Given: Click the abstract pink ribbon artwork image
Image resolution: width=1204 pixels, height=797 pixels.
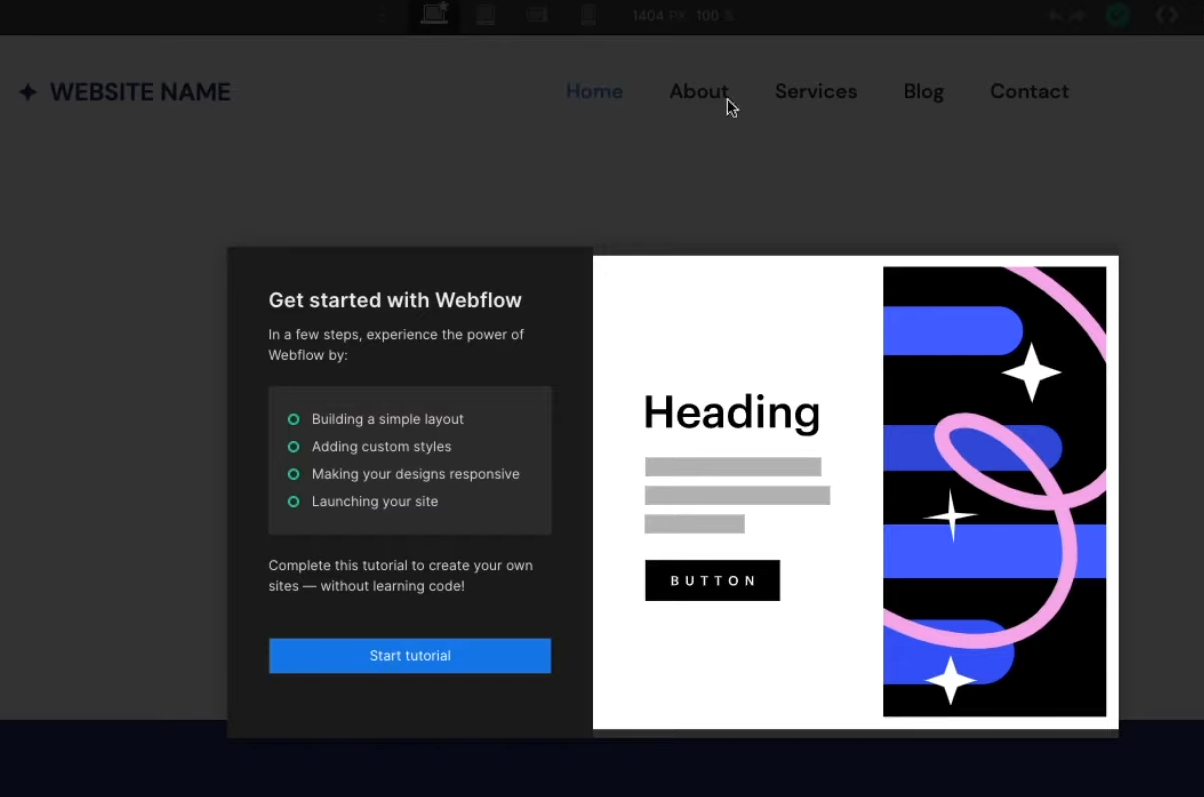Looking at the screenshot, I should tap(995, 491).
